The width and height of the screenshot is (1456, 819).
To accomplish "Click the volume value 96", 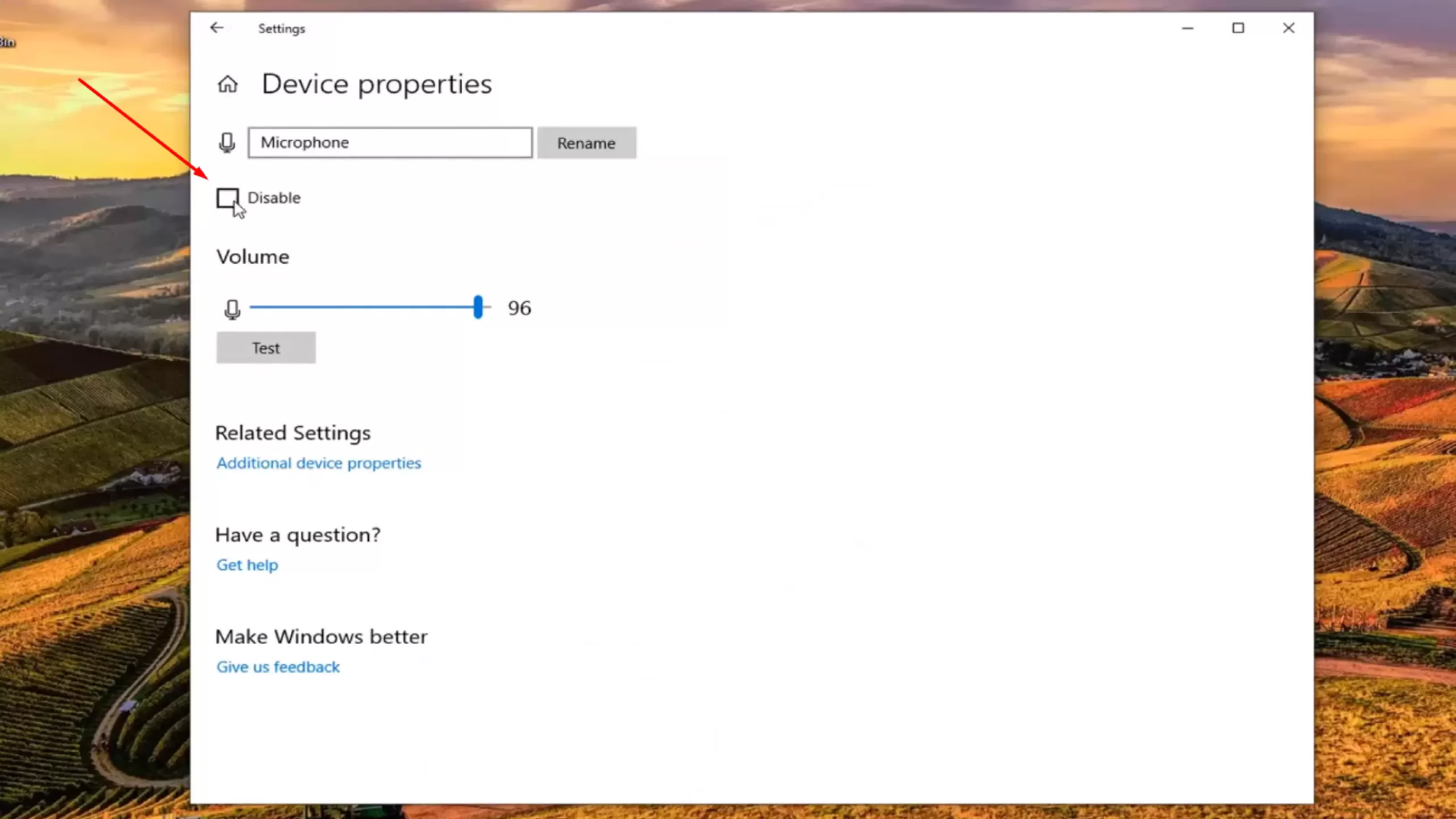I will (x=519, y=308).
